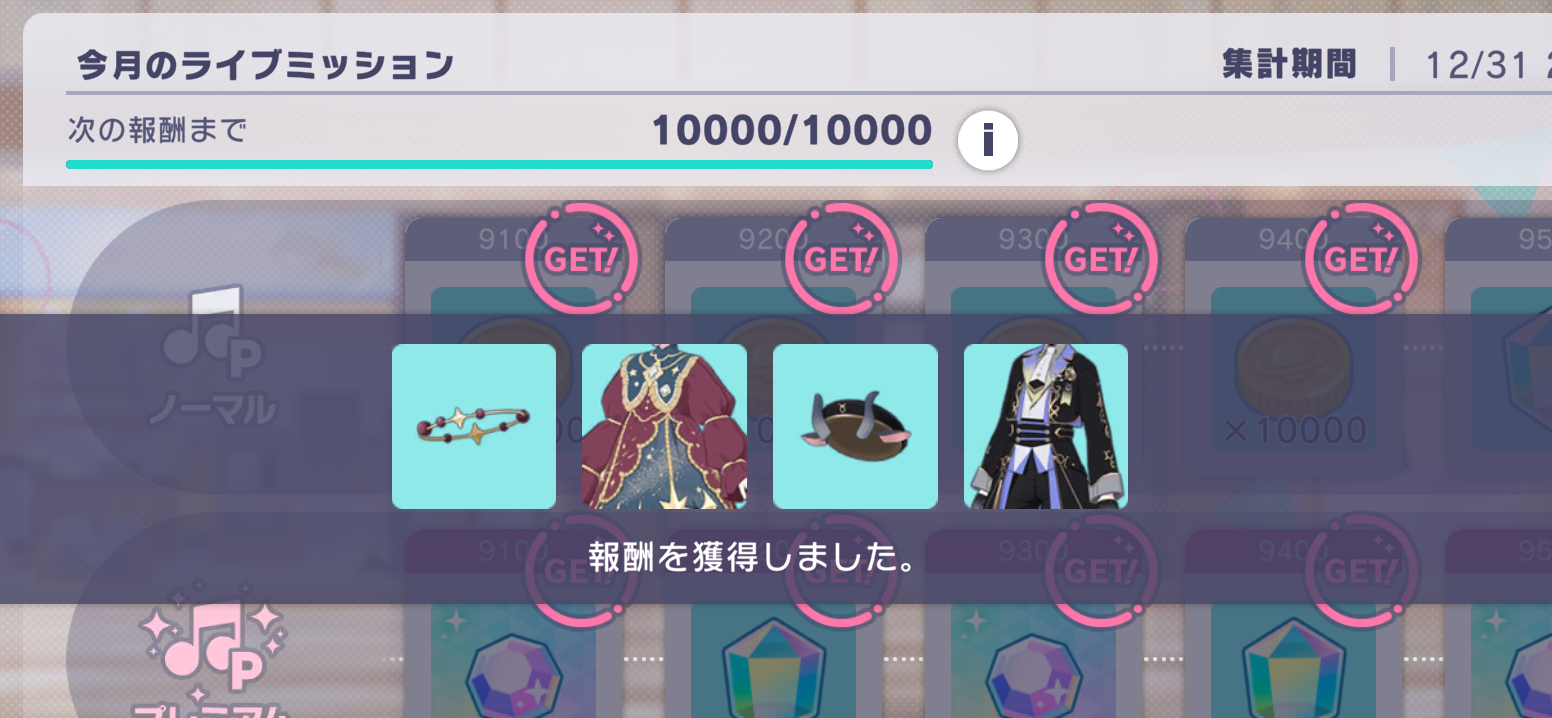This screenshot has width=1552, height=718.
Task: Select the black and purple coat reward
Action: [1046, 426]
